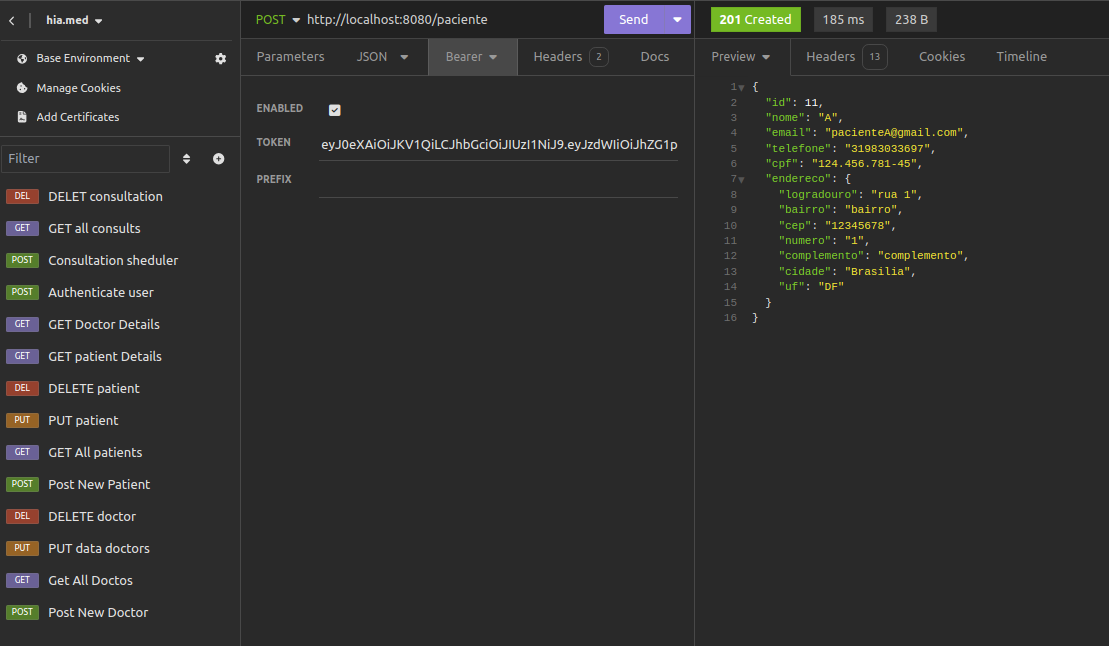The image size is (1109, 646).
Task: Click the email value "pacienteA@gmail.com"
Action: point(893,133)
